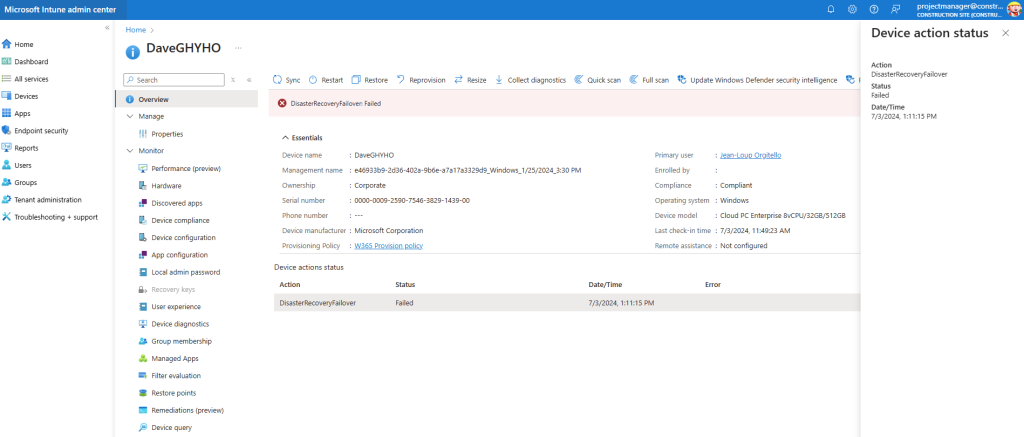This screenshot has height=437, width=1024.
Task: Click the Resize toolbar action
Action: [470, 80]
